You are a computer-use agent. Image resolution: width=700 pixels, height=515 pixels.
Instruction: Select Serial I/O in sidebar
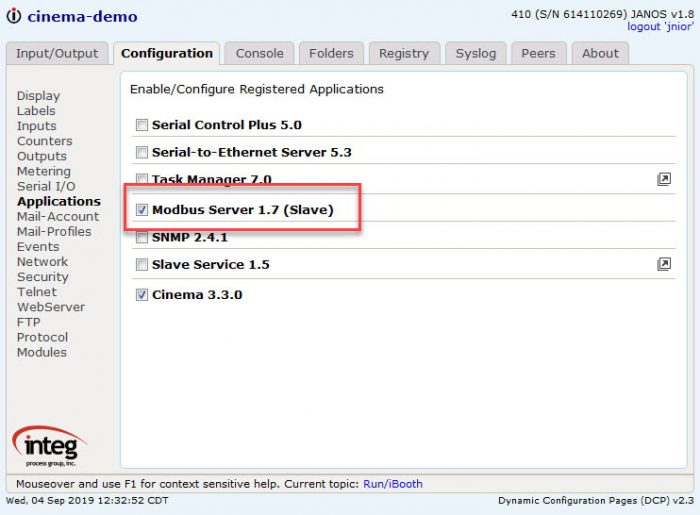(x=46, y=186)
